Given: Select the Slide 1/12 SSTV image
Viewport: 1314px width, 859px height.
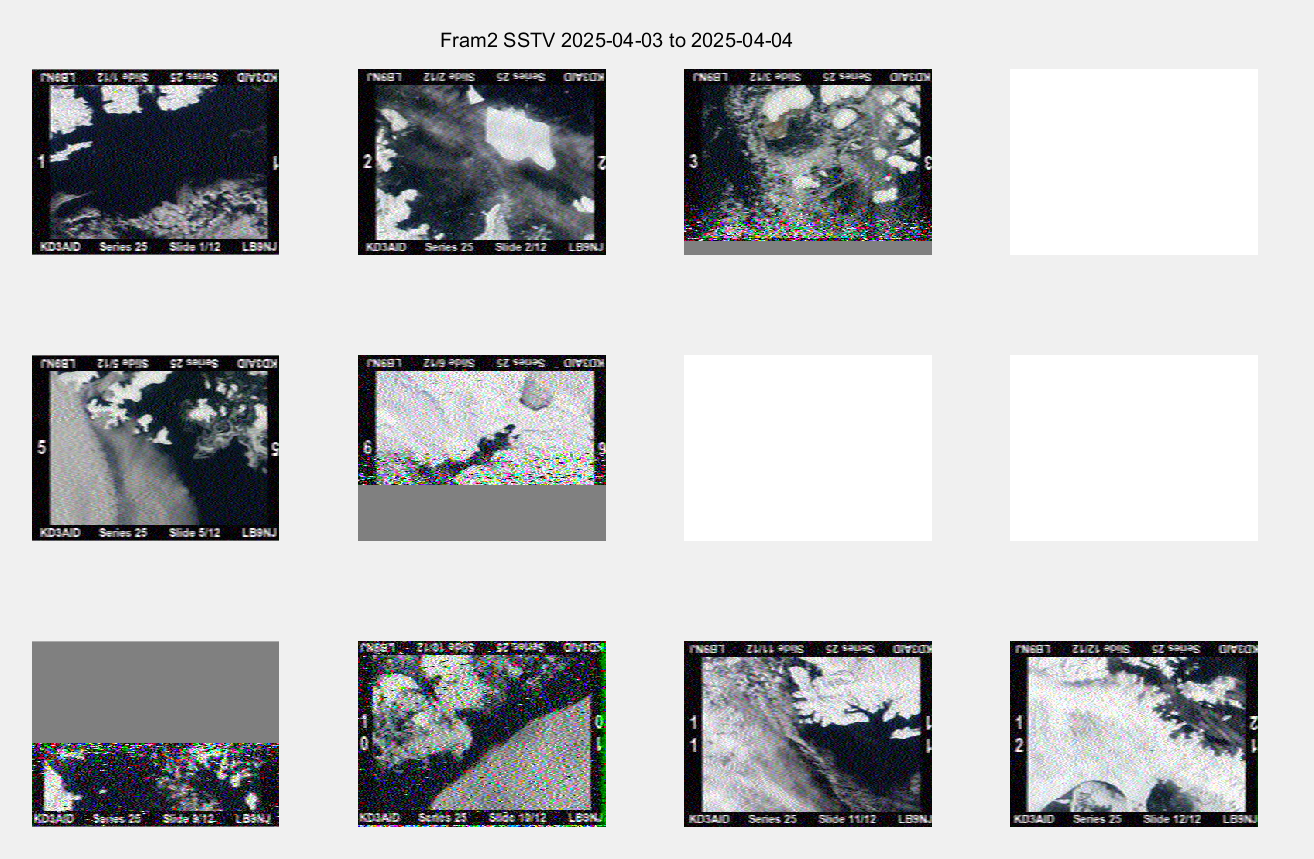Looking at the screenshot, I should pyautogui.click(x=155, y=161).
